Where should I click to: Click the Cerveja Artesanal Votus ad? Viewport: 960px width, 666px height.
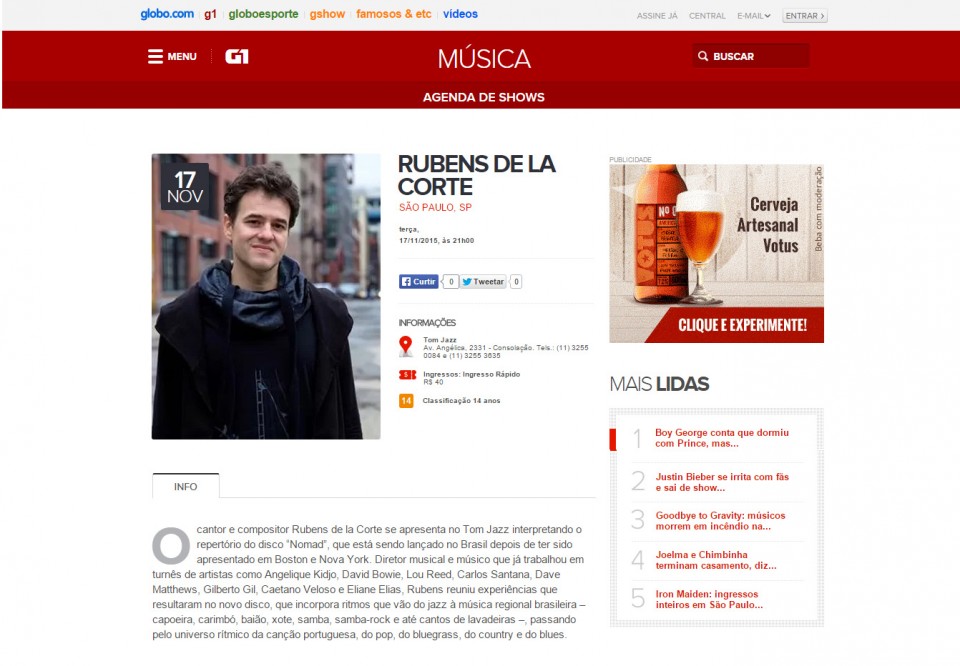tap(716, 253)
